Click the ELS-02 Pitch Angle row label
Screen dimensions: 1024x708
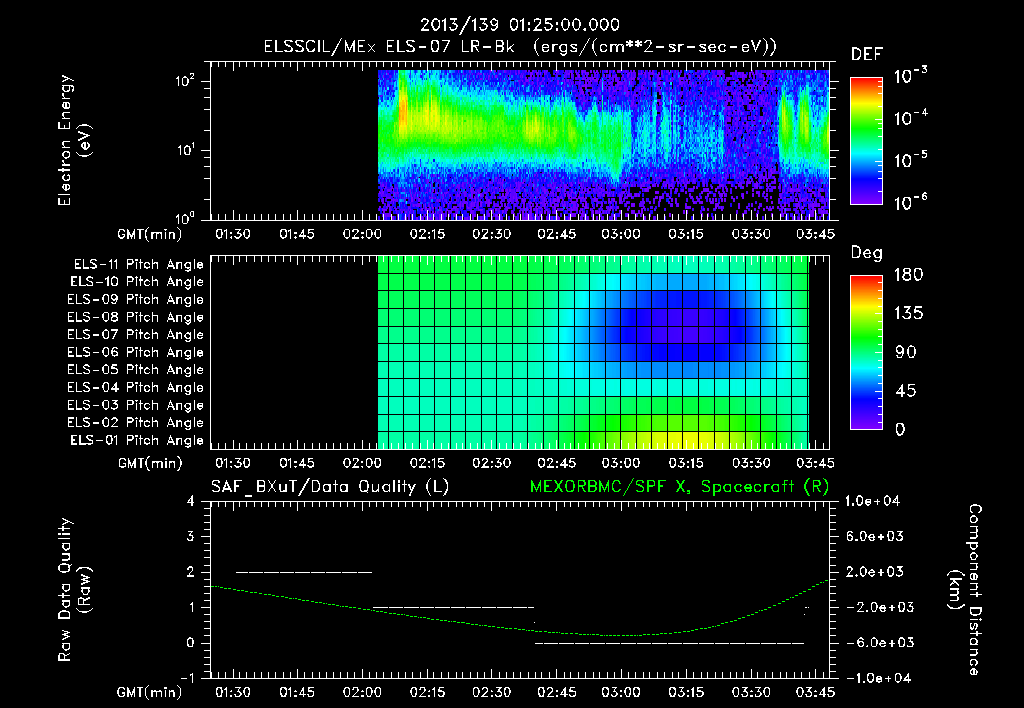click(x=135, y=423)
